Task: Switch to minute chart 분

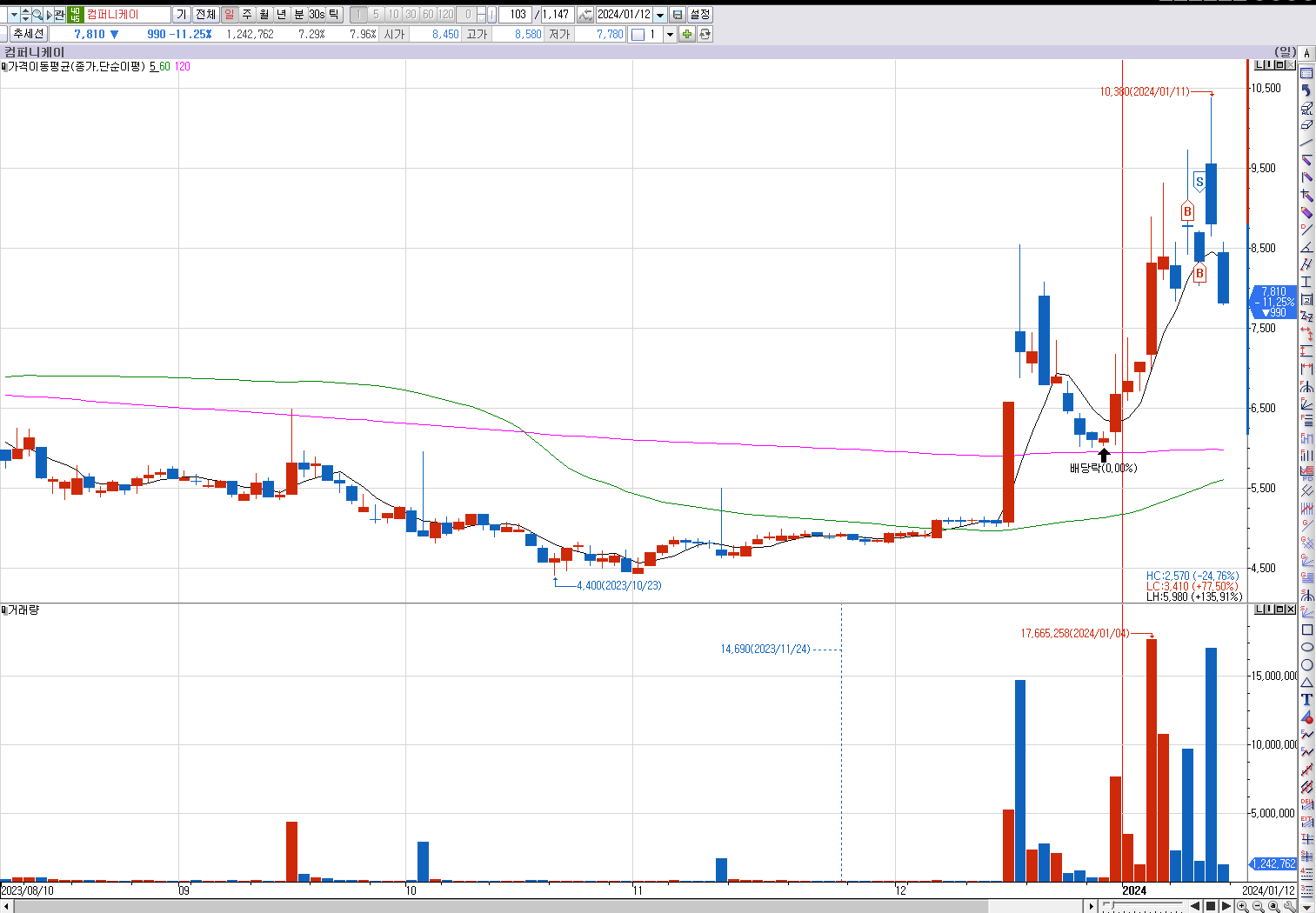Action: pyautogui.click(x=298, y=15)
